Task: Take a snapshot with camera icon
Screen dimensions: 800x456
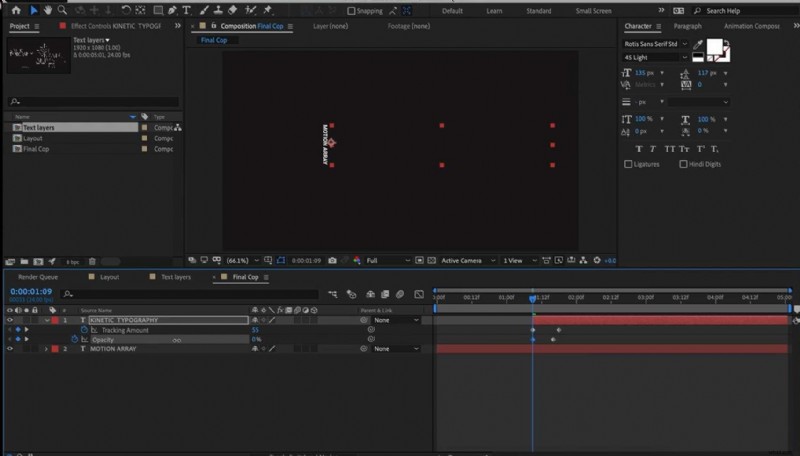Action: point(333,261)
